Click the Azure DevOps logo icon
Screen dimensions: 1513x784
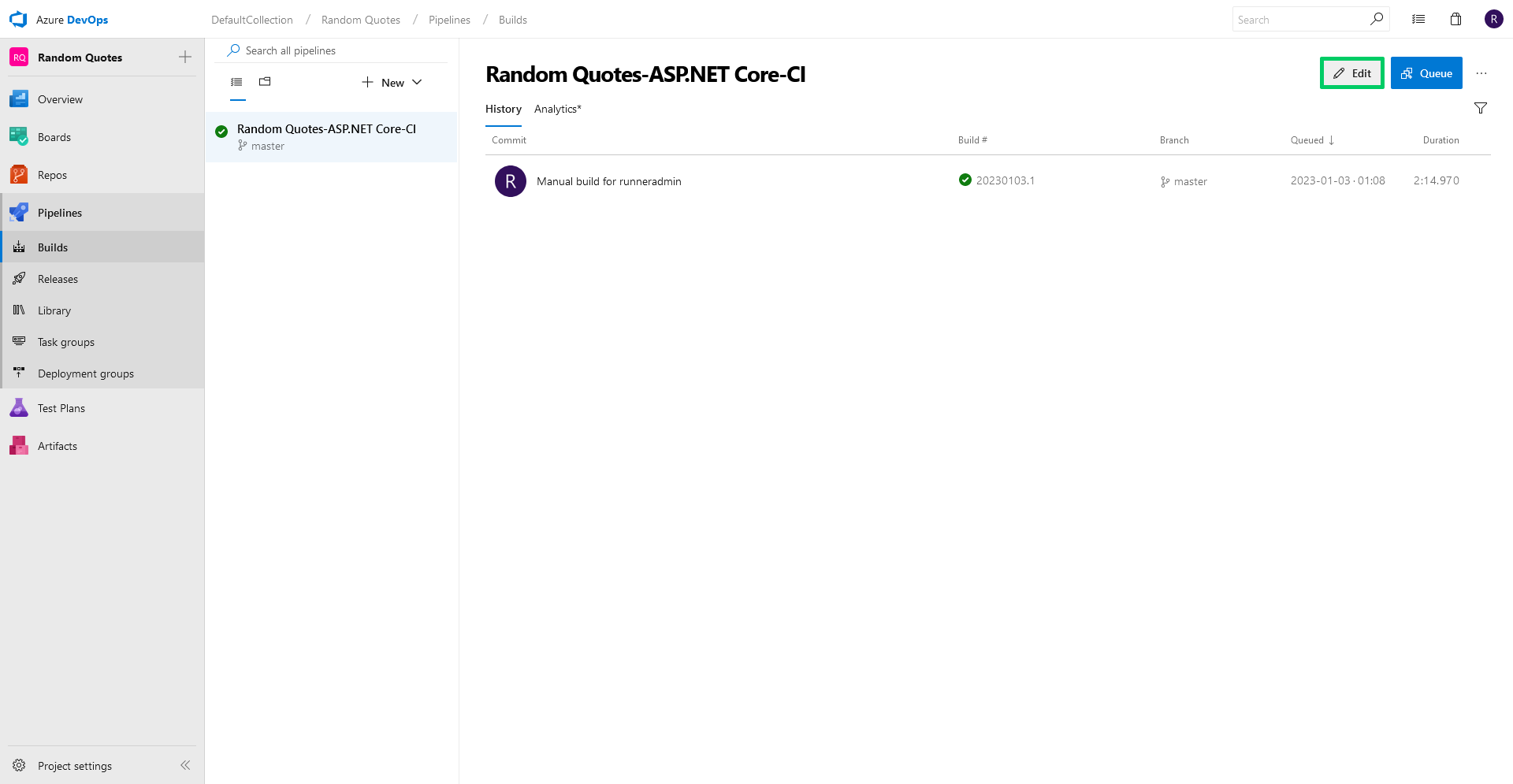pos(18,20)
